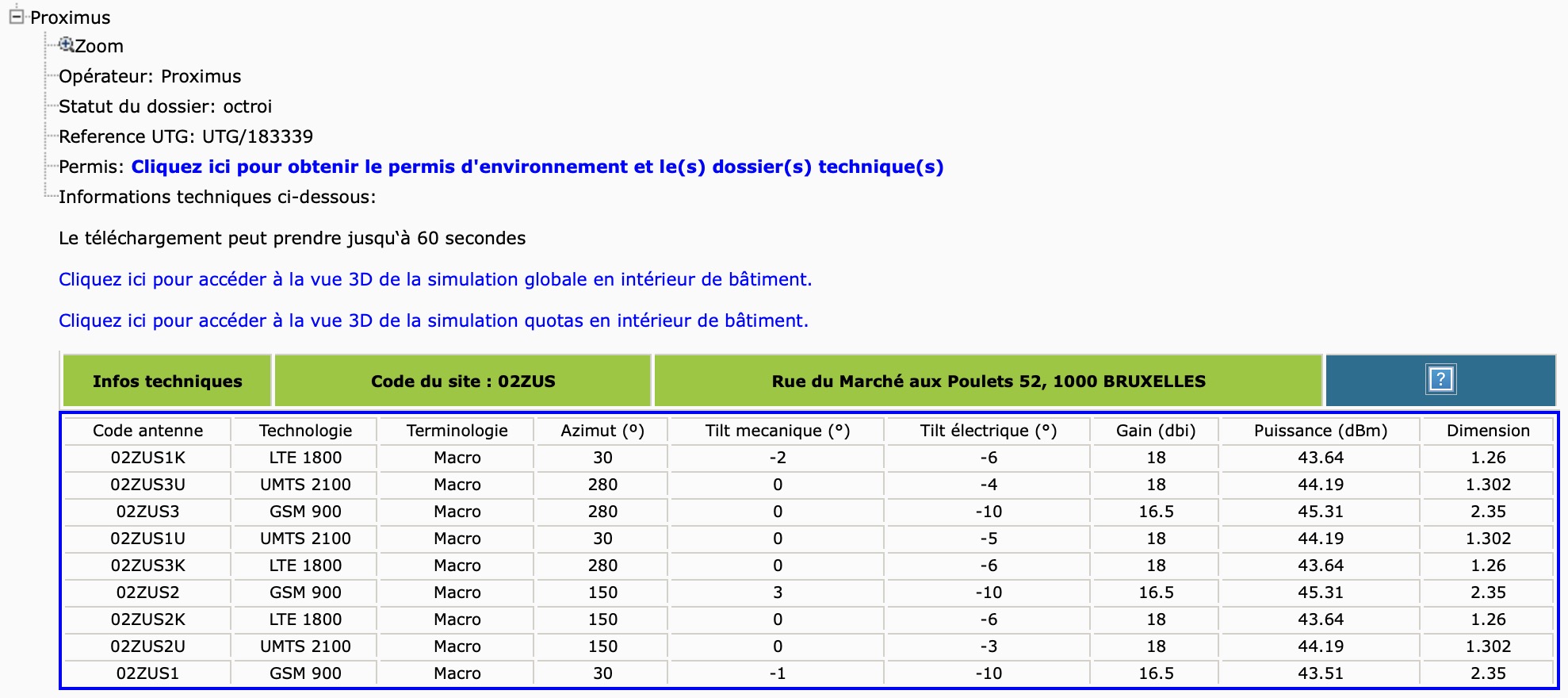Click dimension 1.302 in 02ZUS1U row
Screen dimensions: 1568x698
[1488, 539]
